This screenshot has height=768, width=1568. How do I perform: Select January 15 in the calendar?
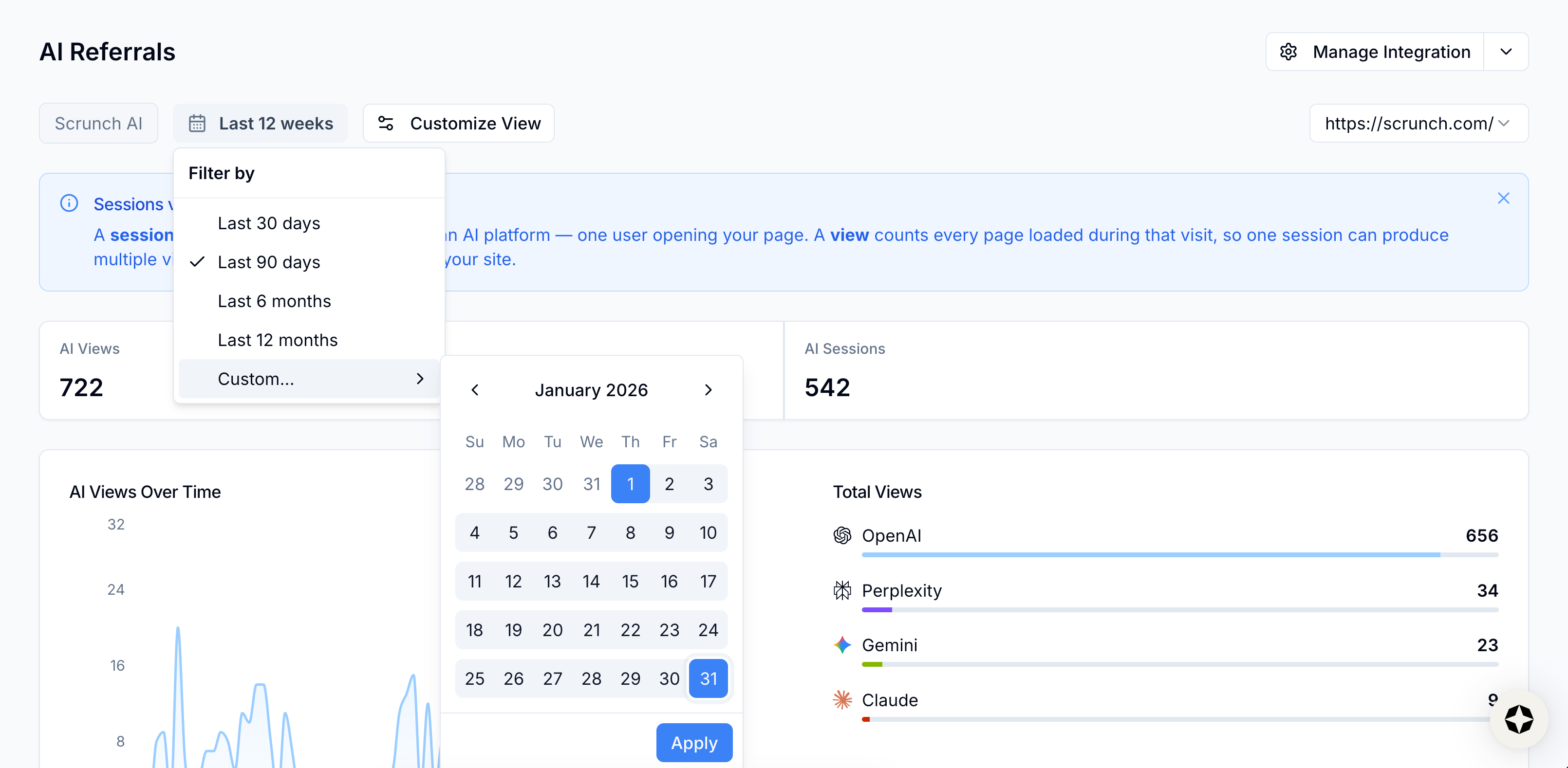pos(630,581)
